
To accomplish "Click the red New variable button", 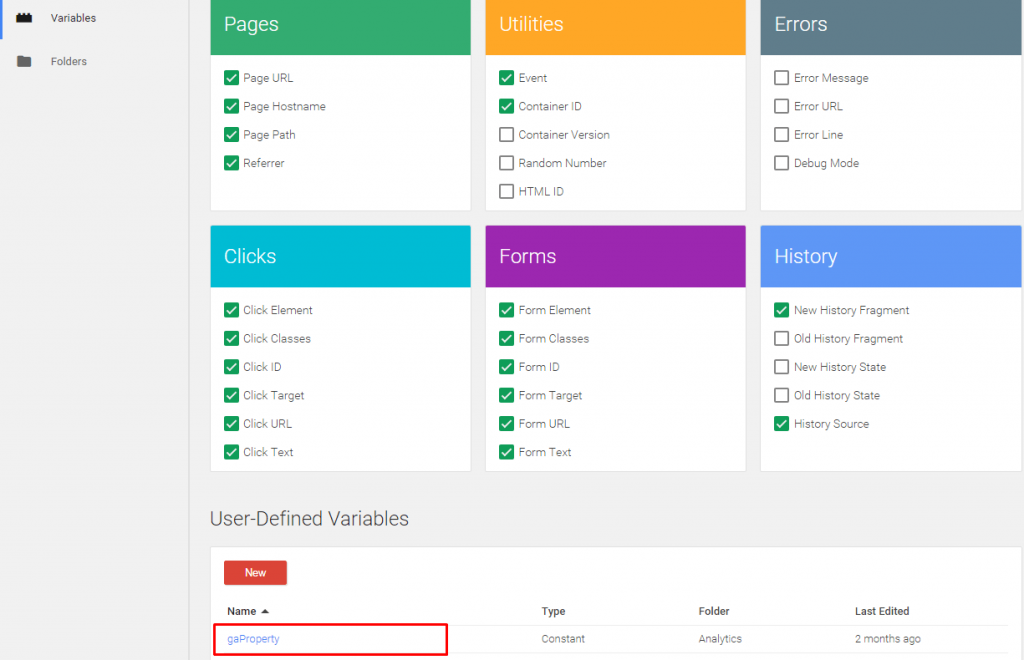I will (255, 573).
